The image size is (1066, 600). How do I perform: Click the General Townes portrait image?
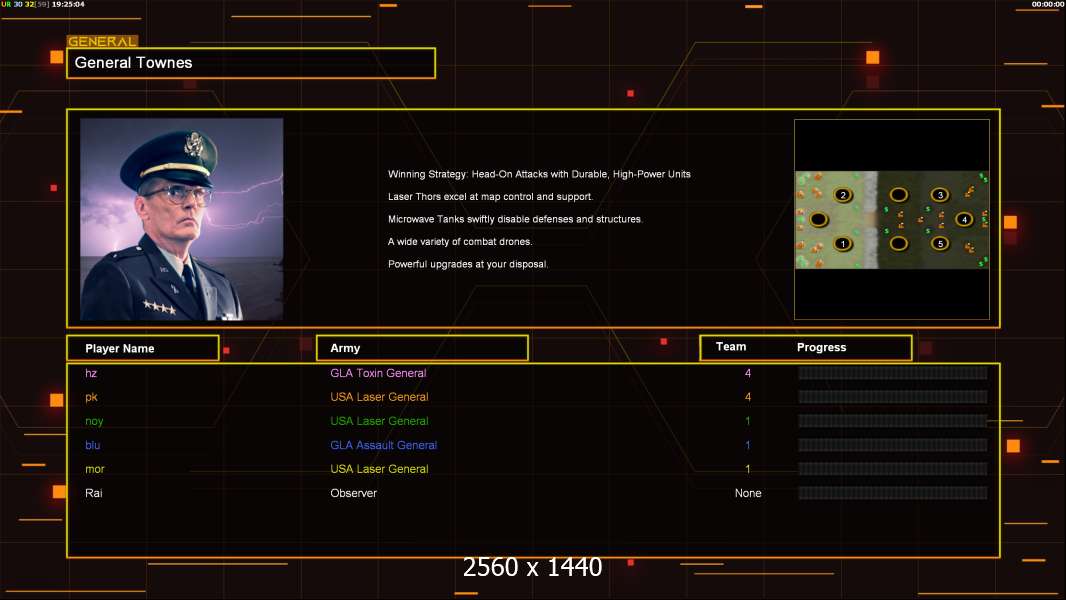[x=181, y=219]
